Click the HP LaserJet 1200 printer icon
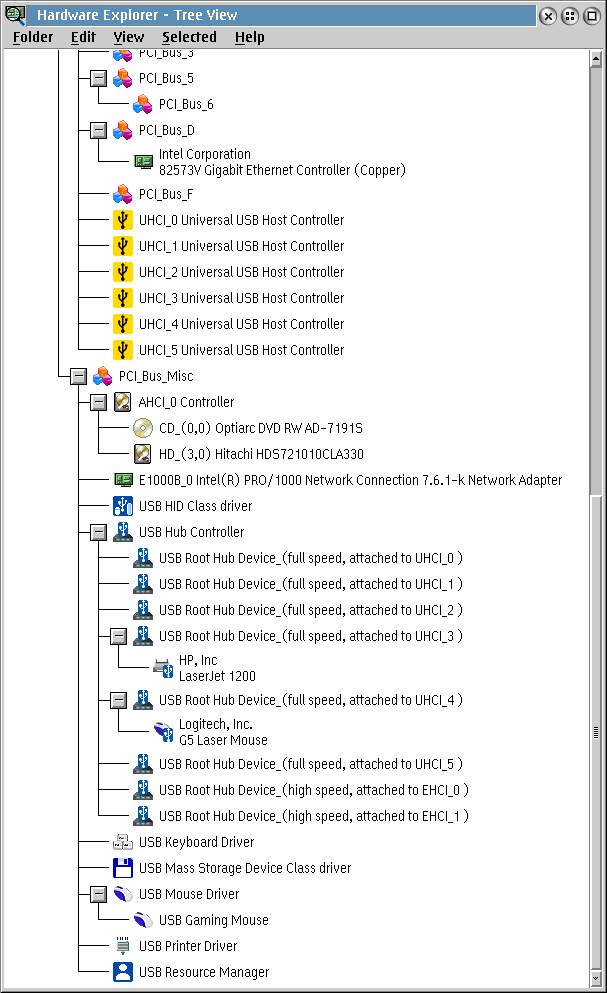Viewport: 607px width, 993px height. click(x=163, y=668)
